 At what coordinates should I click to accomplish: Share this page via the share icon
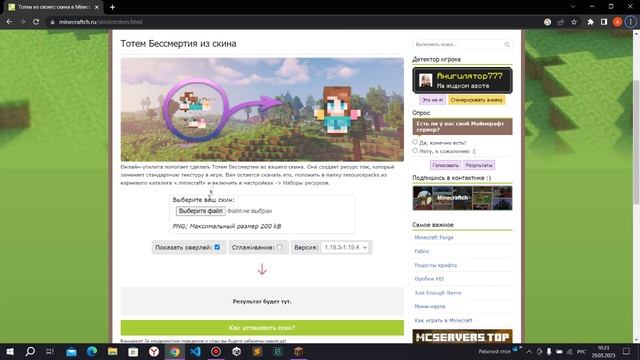[x=561, y=22]
